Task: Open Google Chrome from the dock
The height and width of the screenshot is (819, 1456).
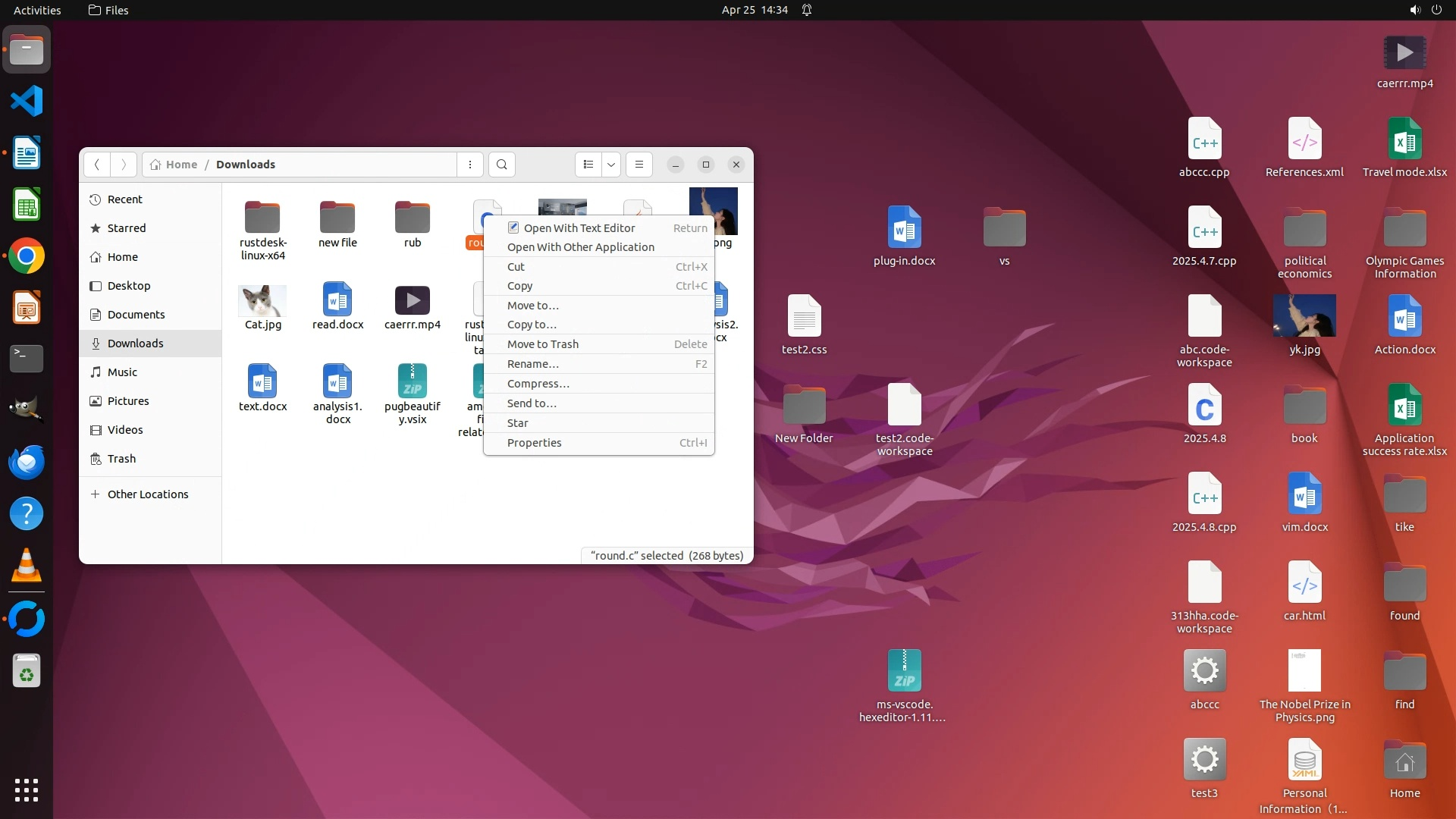Action: 27,256
